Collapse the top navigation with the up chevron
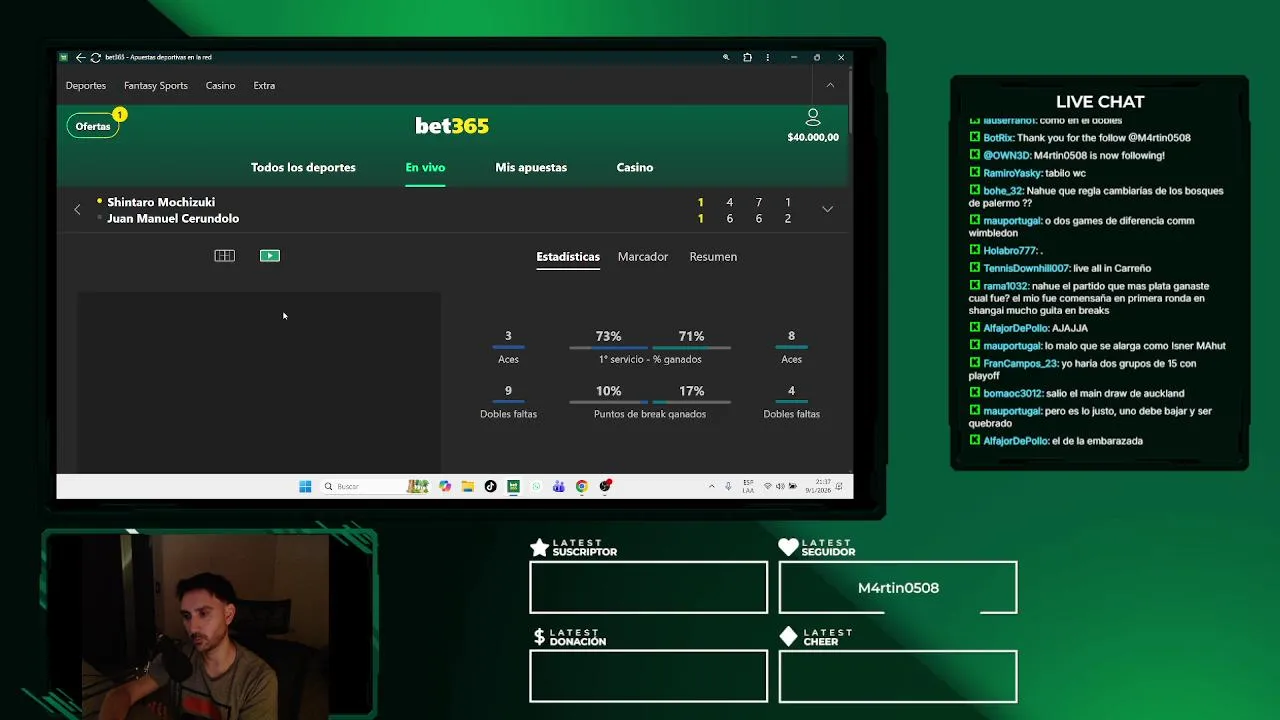Image resolution: width=1280 pixels, height=720 pixels. pos(830,85)
